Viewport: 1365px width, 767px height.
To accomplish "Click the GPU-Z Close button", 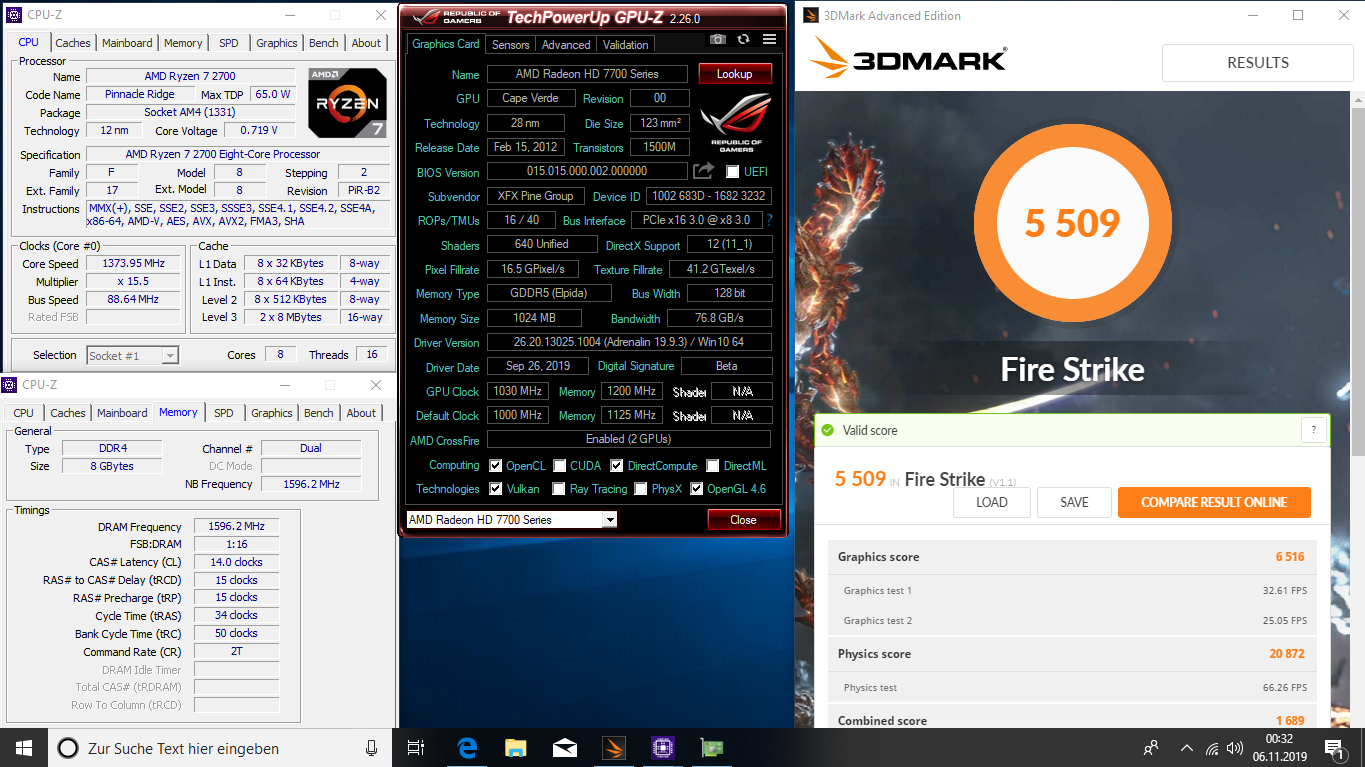I will [743, 520].
